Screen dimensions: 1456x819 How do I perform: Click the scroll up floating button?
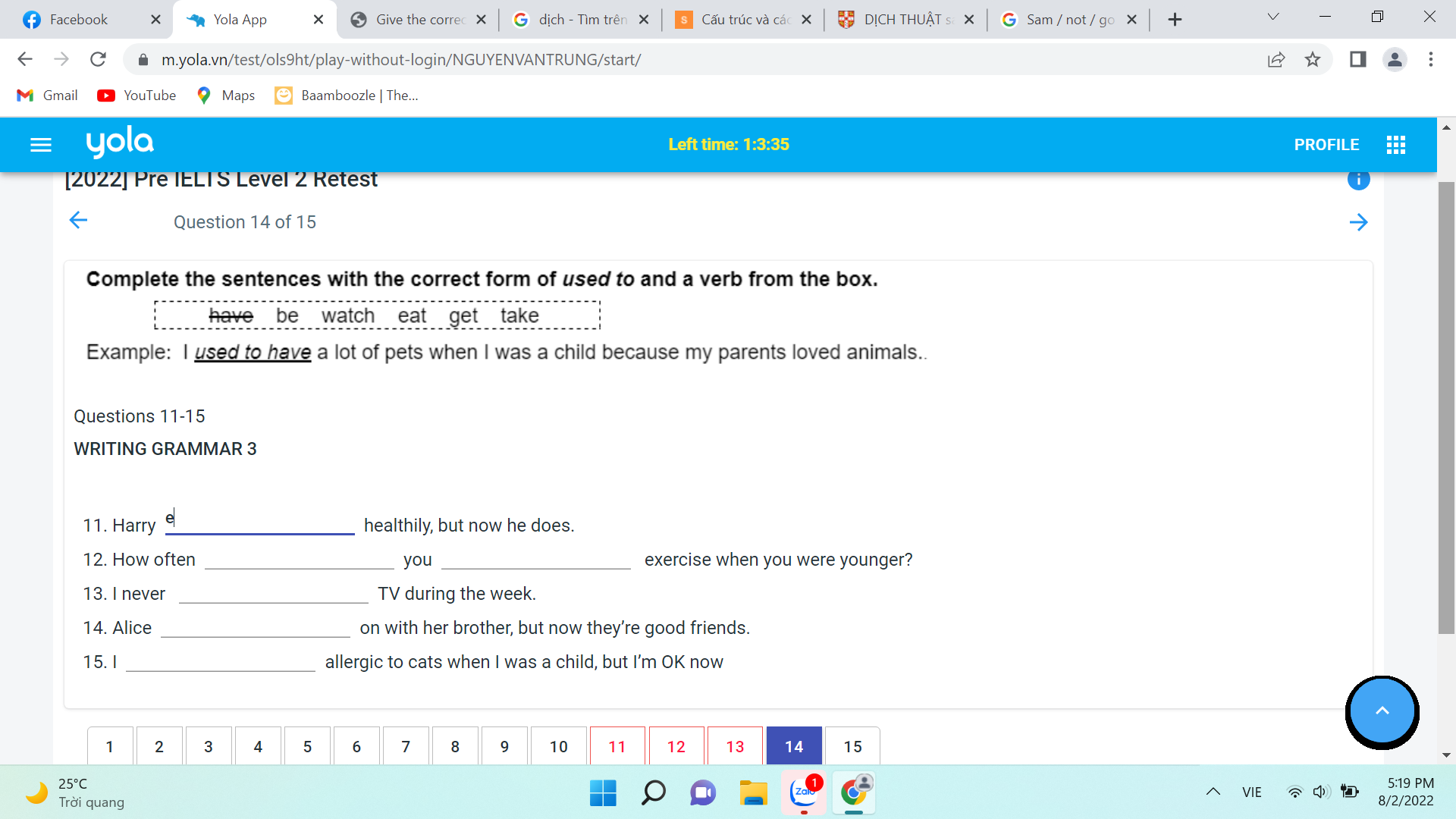(x=1383, y=710)
